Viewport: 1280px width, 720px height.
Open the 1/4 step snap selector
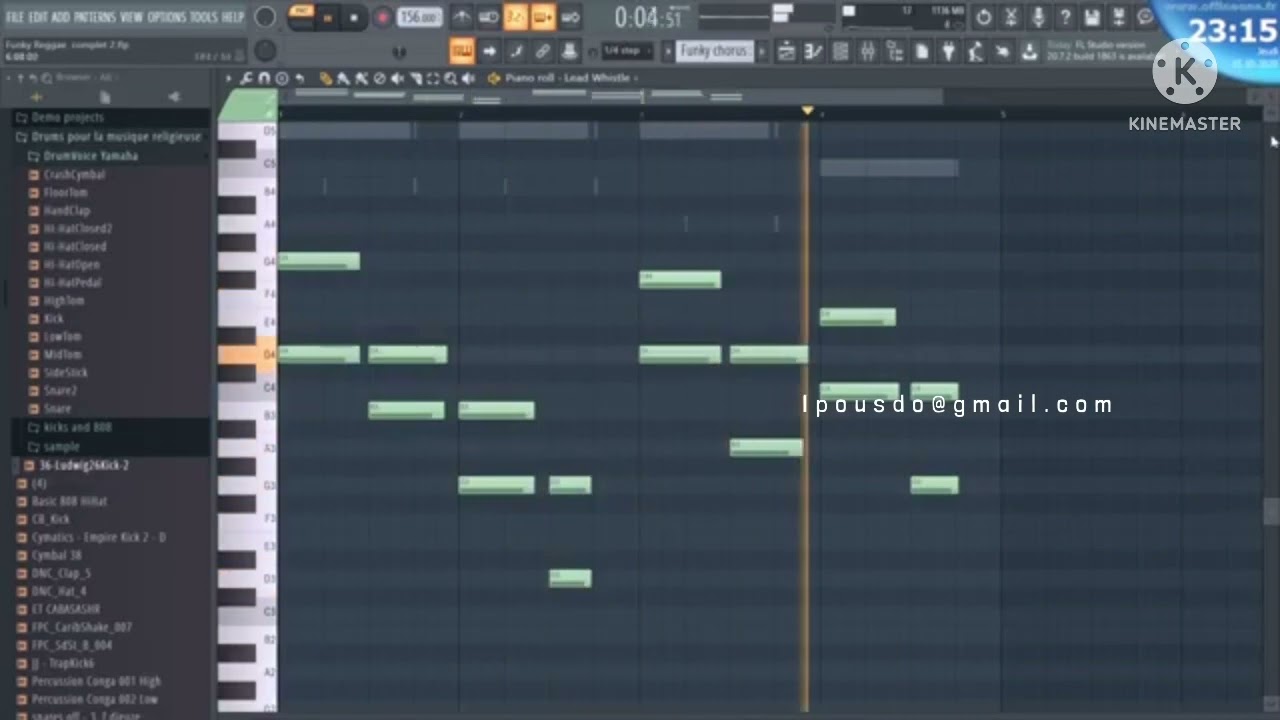tap(627, 51)
